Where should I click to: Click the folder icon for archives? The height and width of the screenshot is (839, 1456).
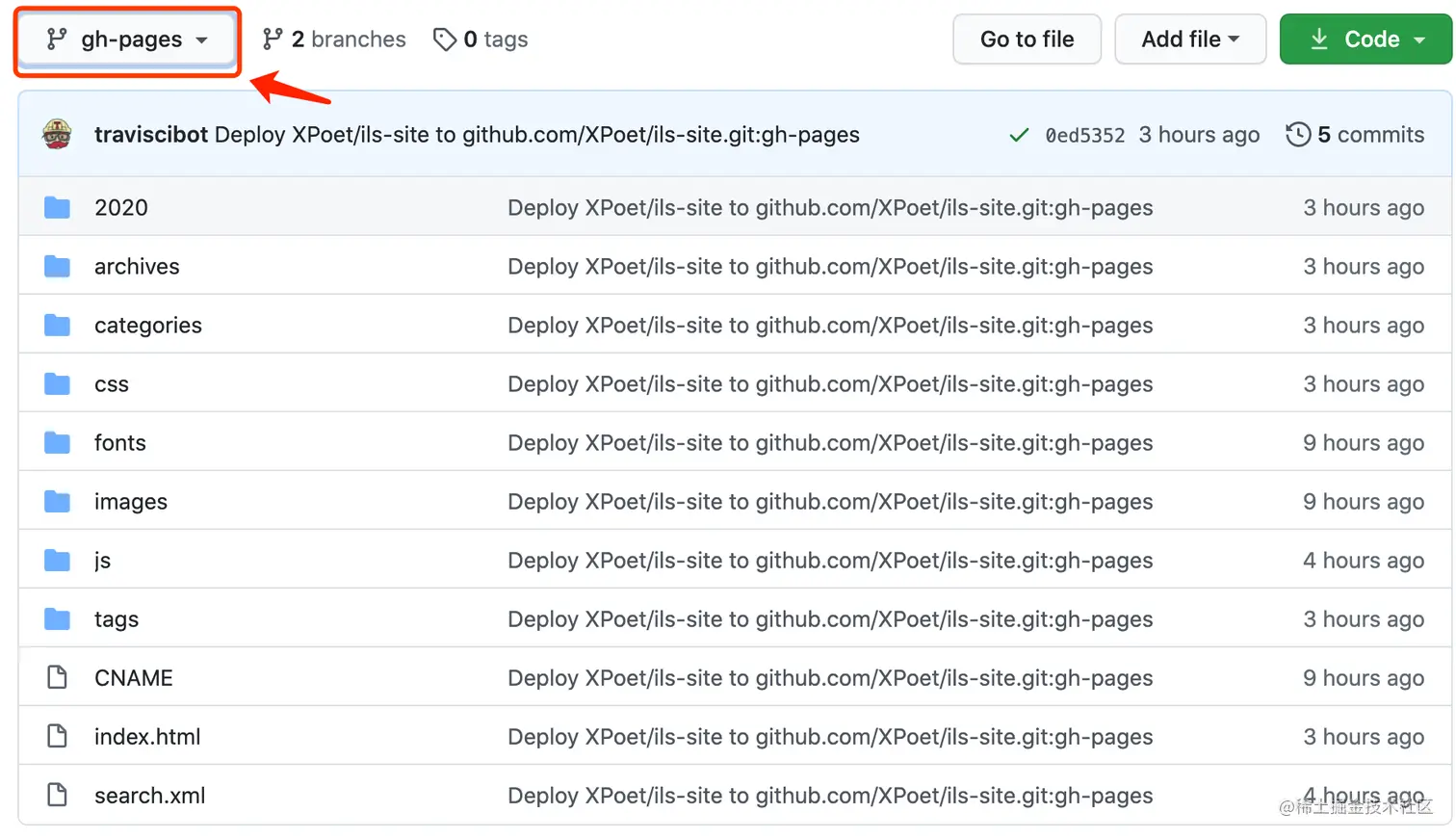click(x=58, y=266)
